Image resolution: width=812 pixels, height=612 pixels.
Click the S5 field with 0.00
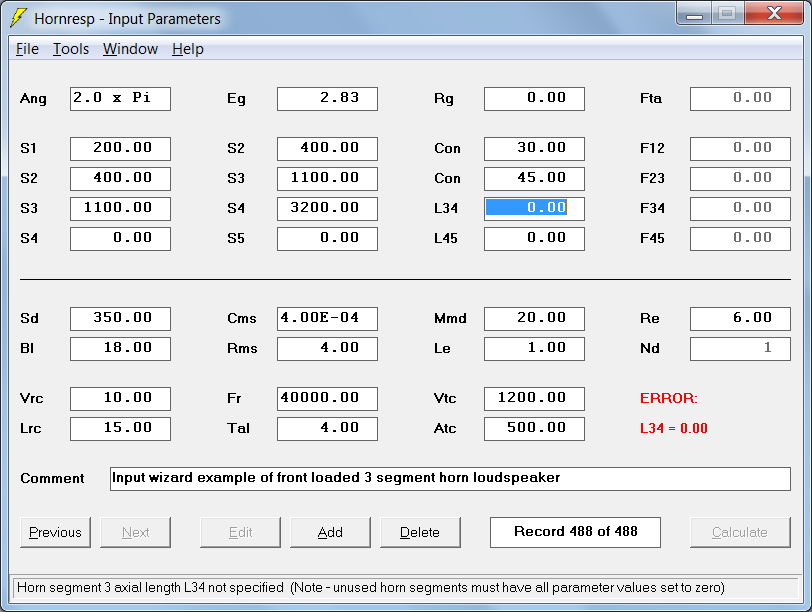click(327, 239)
